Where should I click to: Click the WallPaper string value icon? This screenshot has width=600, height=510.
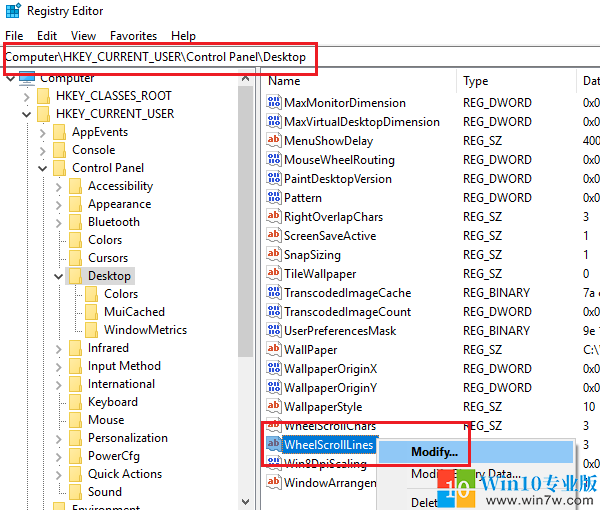[x=274, y=349]
